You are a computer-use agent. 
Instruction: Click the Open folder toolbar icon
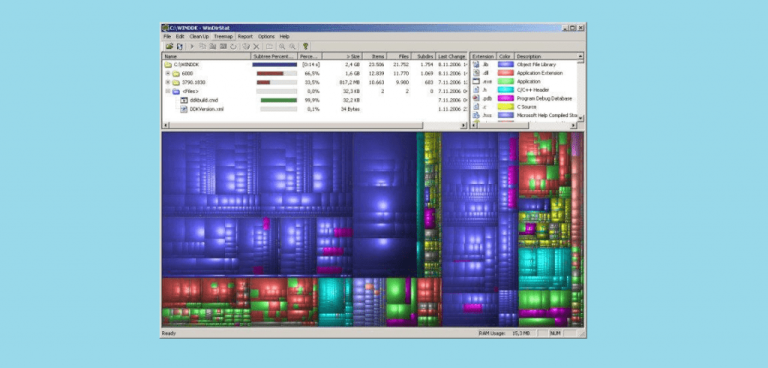(x=169, y=46)
